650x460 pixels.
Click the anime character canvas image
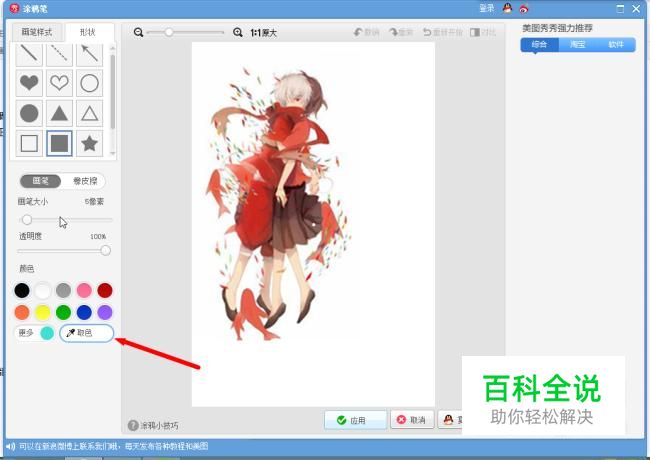coord(313,224)
